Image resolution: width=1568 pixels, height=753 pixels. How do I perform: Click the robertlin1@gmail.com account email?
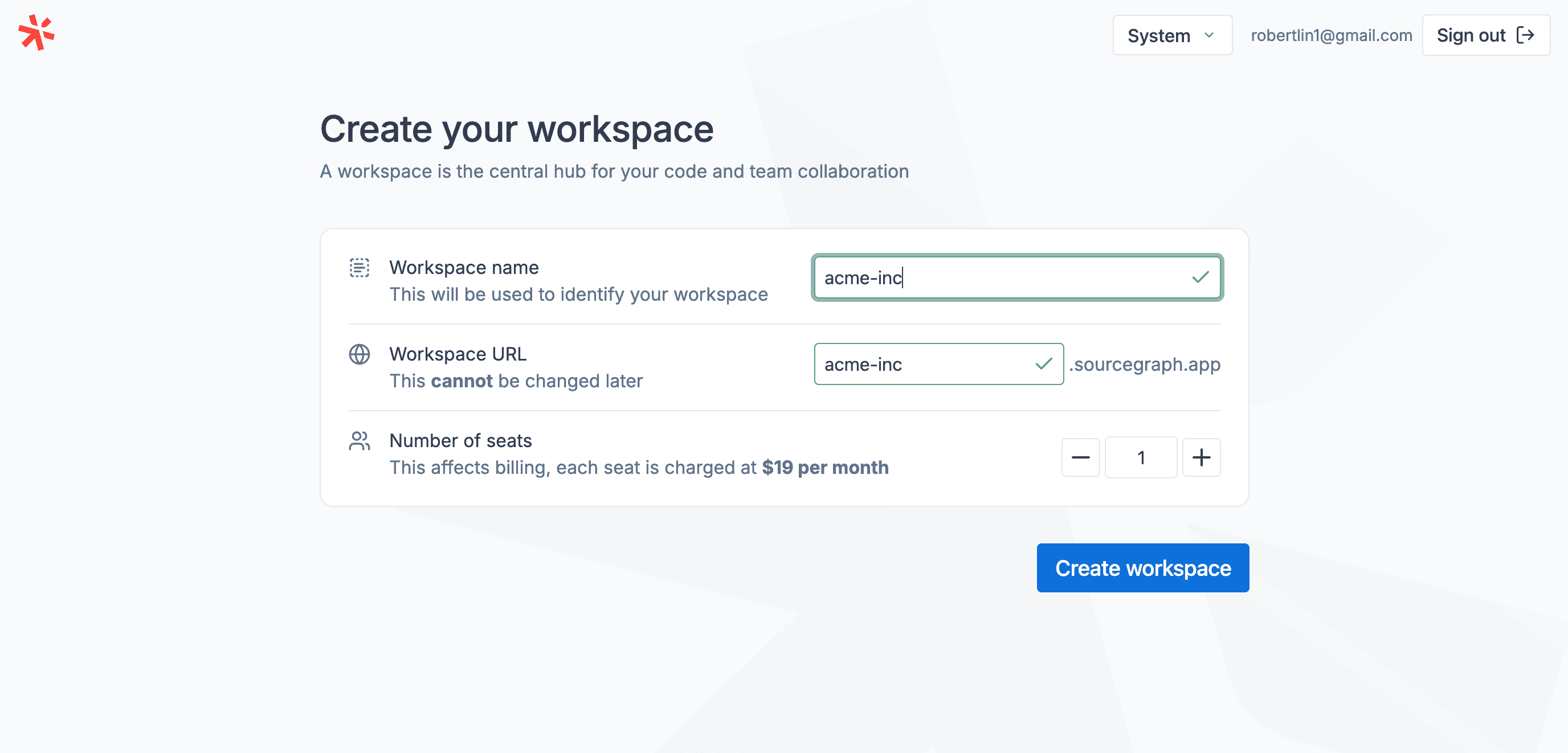(x=1331, y=35)
